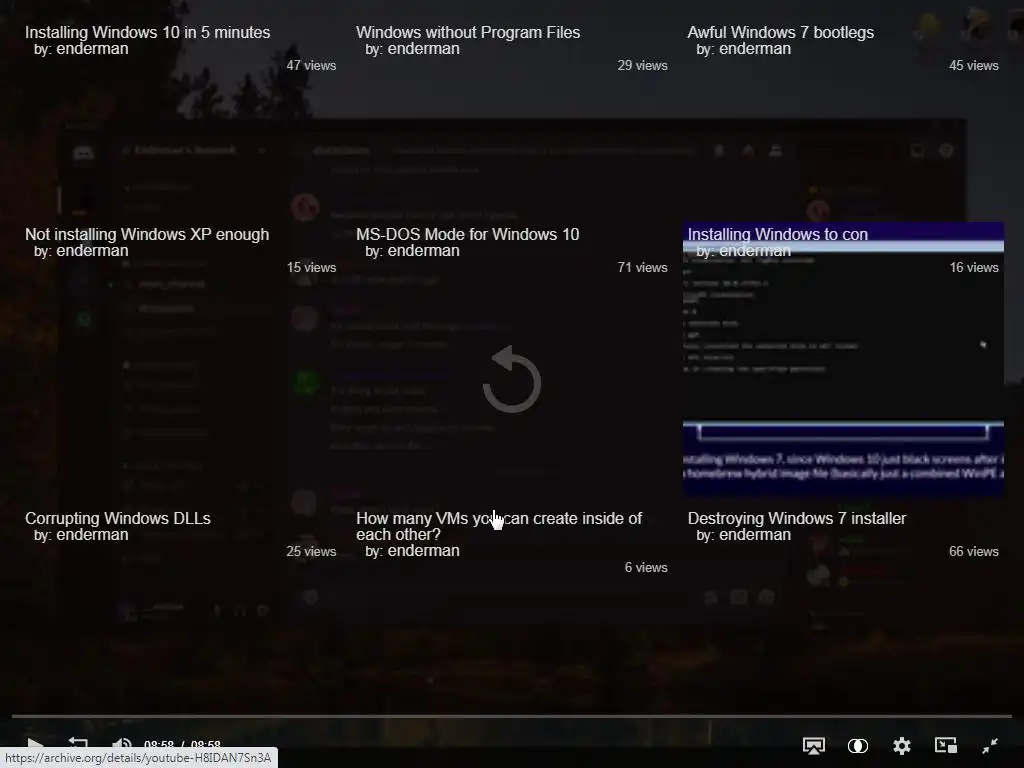Click 'by: enderman' under Windows without Program Files
Screen dimensions: 1024x768
click(x=412, y=49)
